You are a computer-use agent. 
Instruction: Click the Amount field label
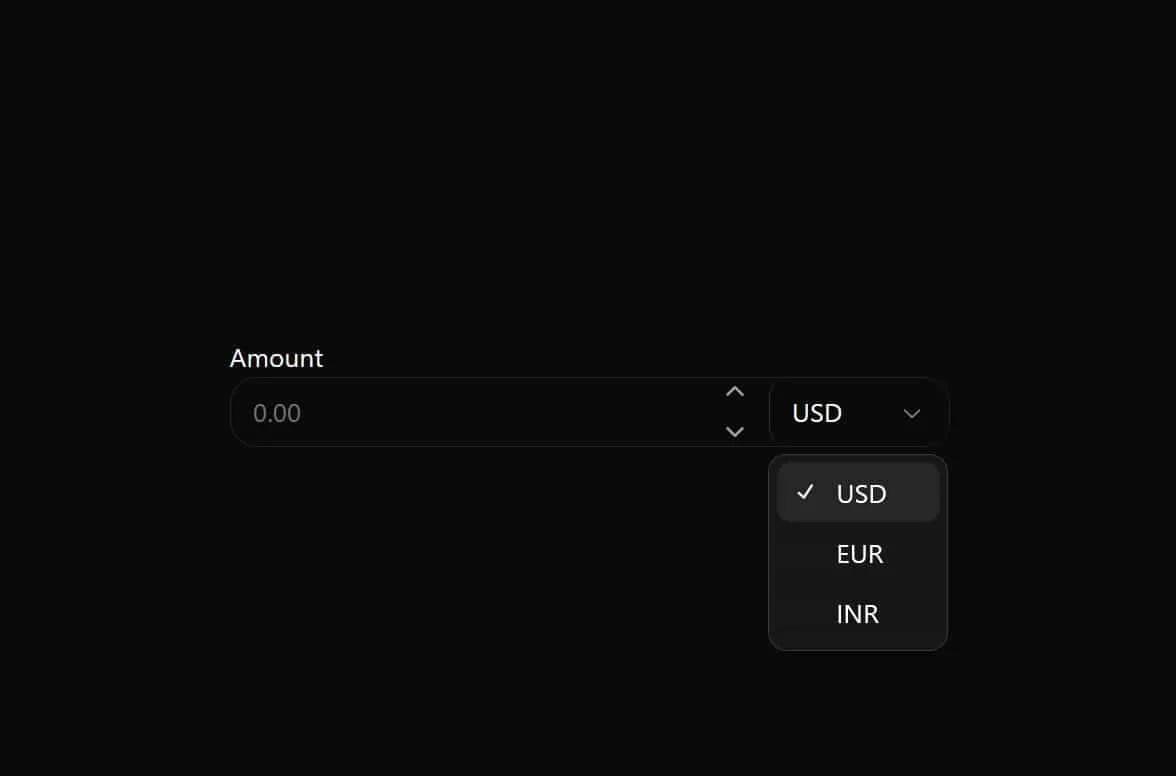tap(276, 357)
